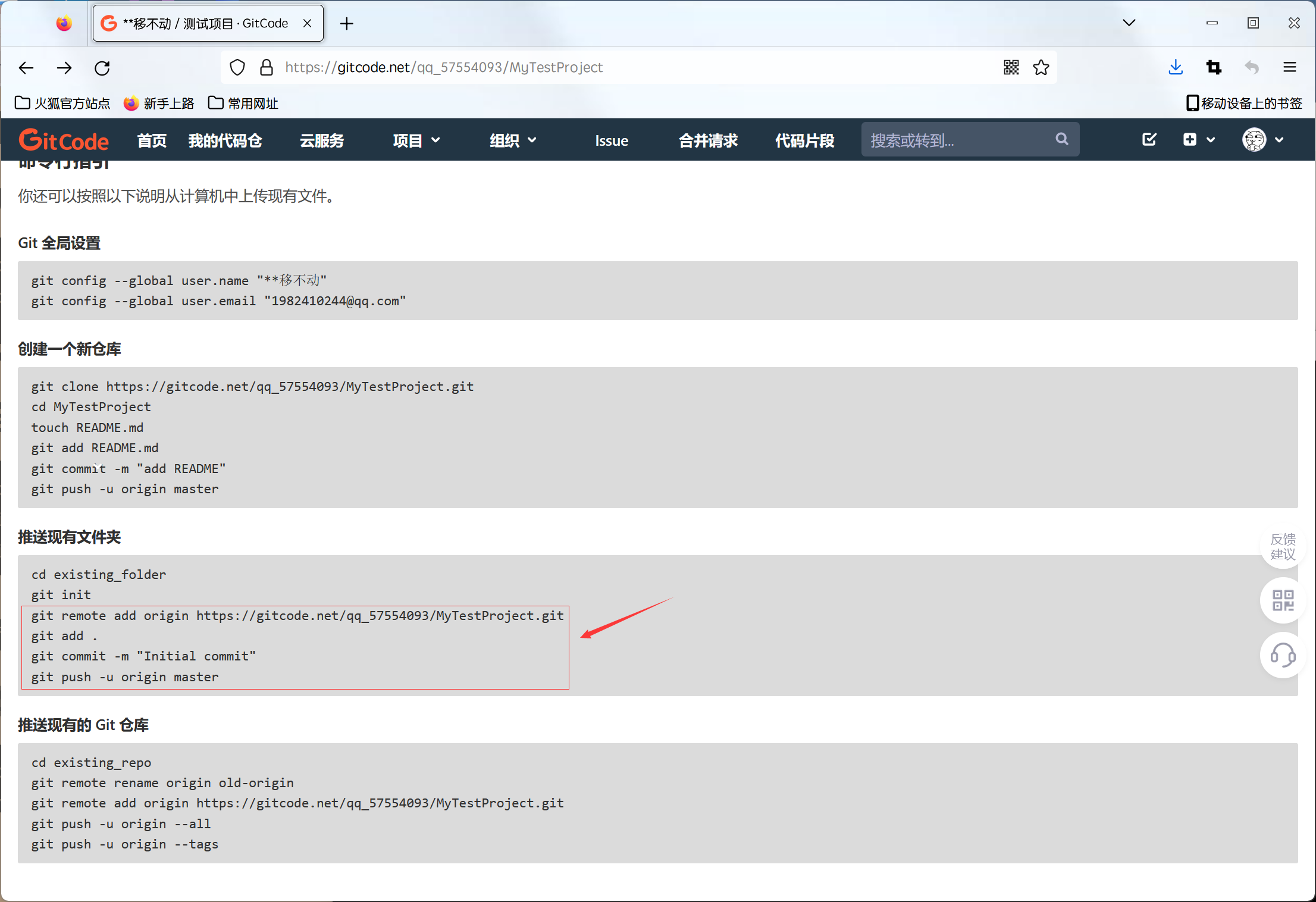The width and height of the screenshot is (1316, 902).
Task: Expand the plus create-new dropdown
Action: click(1198, 140)
